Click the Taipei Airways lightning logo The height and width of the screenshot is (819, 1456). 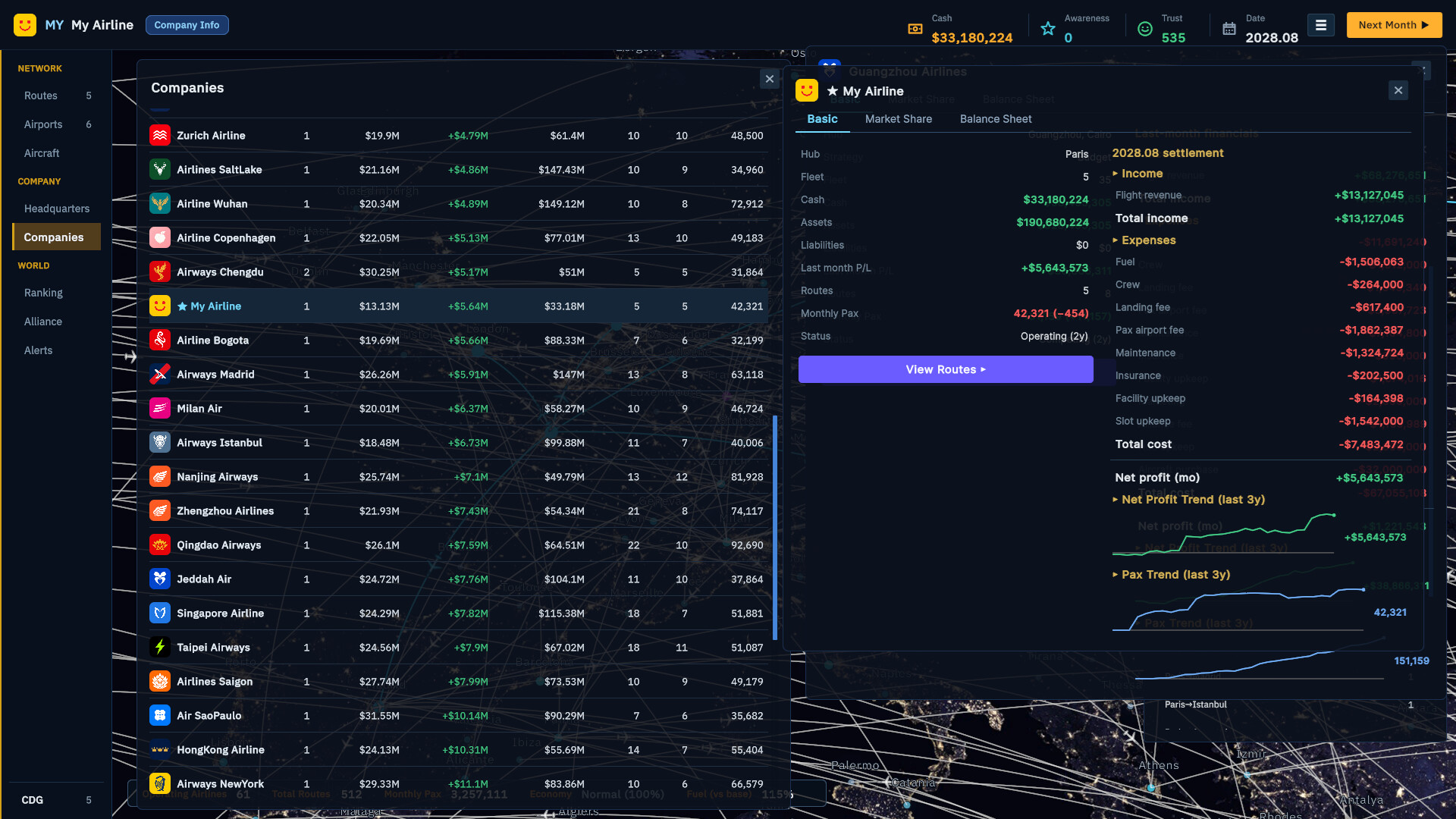[160, 648]
